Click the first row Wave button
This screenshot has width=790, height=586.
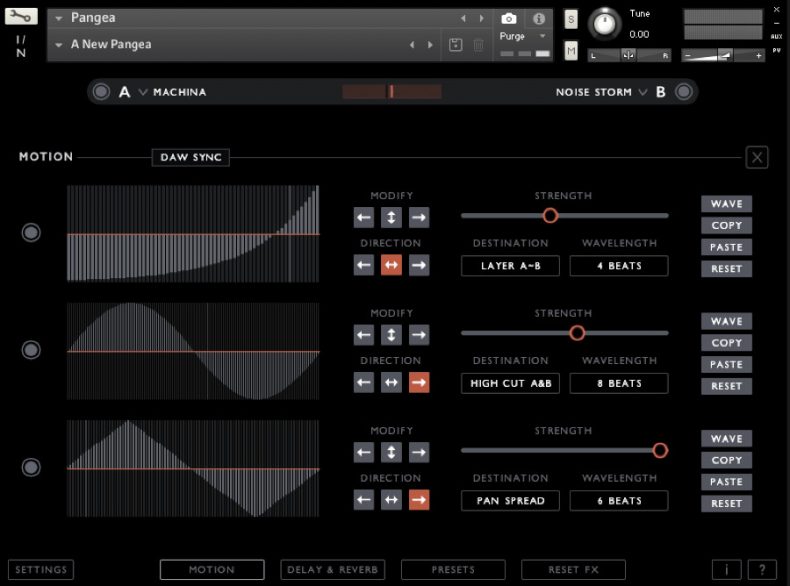[x=726, y=204]
